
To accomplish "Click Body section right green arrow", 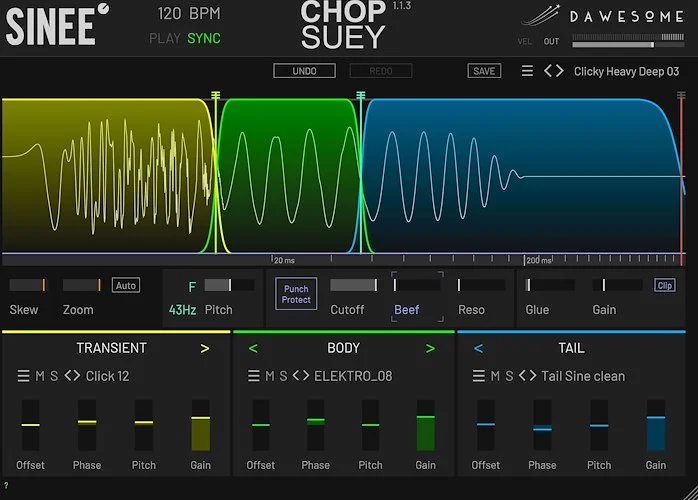I will 430,348.
